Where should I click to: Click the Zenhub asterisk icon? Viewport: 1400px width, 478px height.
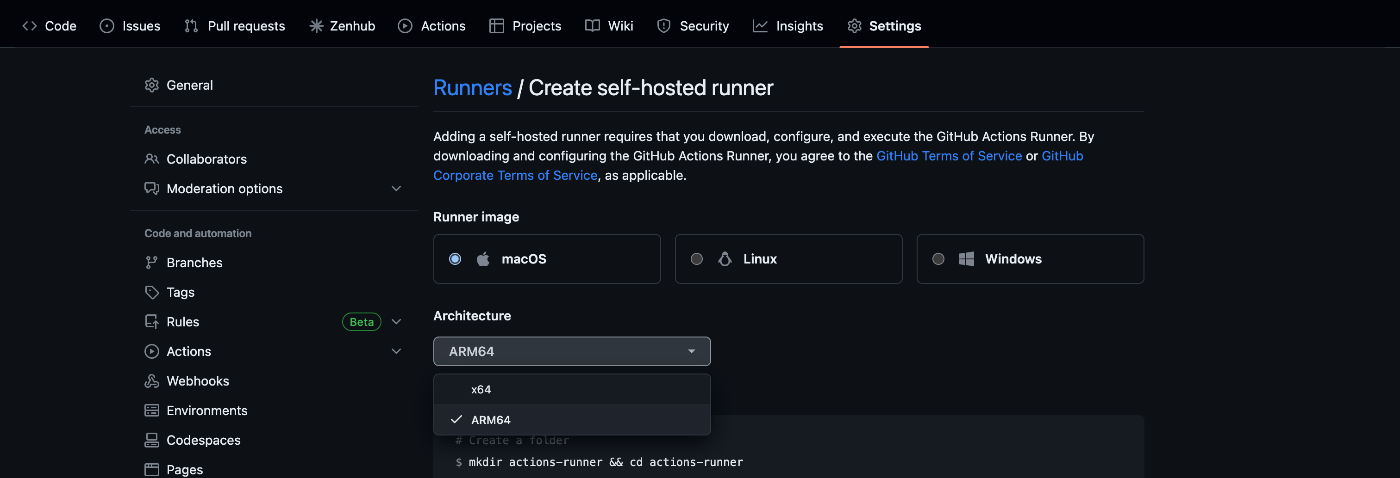316,26
